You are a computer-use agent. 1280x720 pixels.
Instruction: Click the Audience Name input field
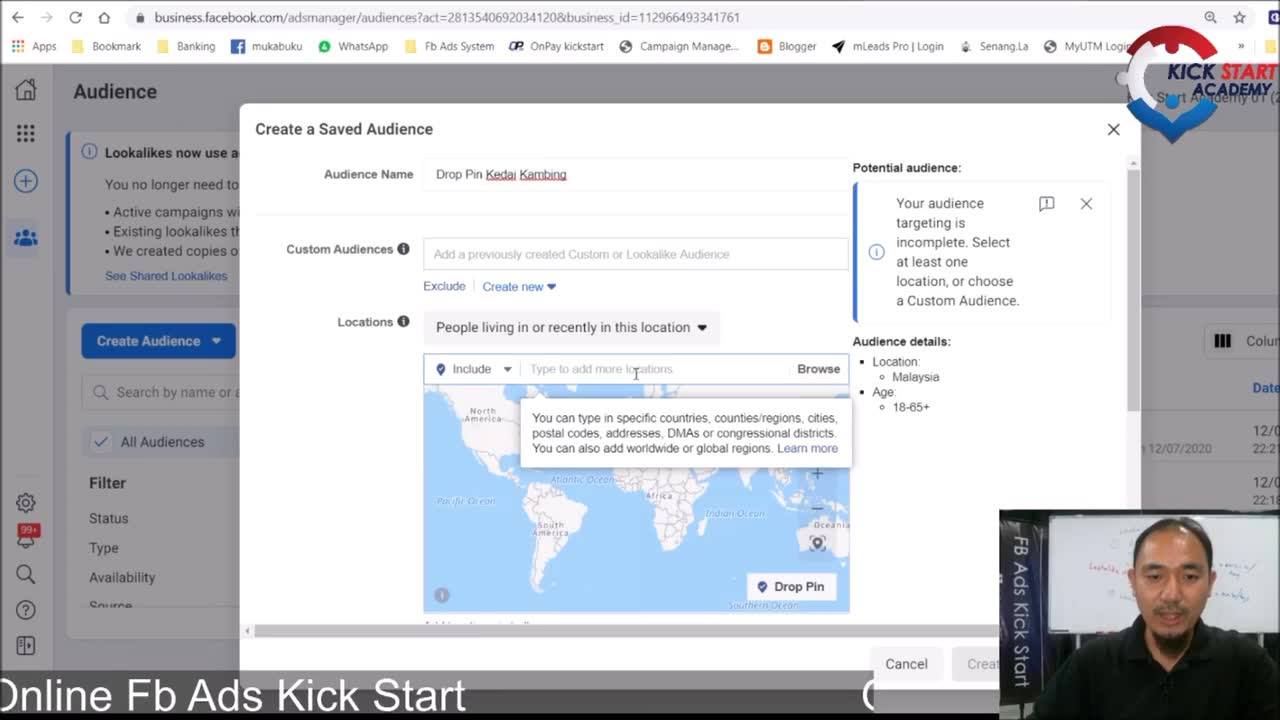[x=636, y=174]
